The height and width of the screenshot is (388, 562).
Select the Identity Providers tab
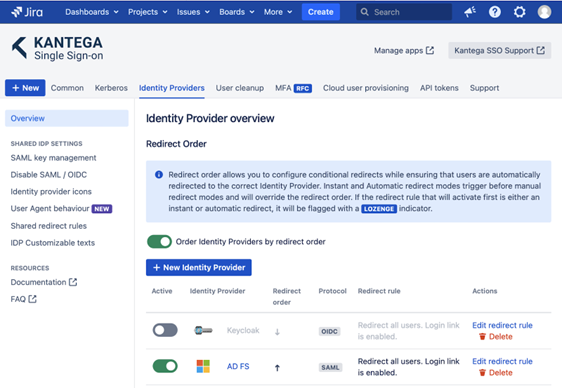click(x=172, y=88)
